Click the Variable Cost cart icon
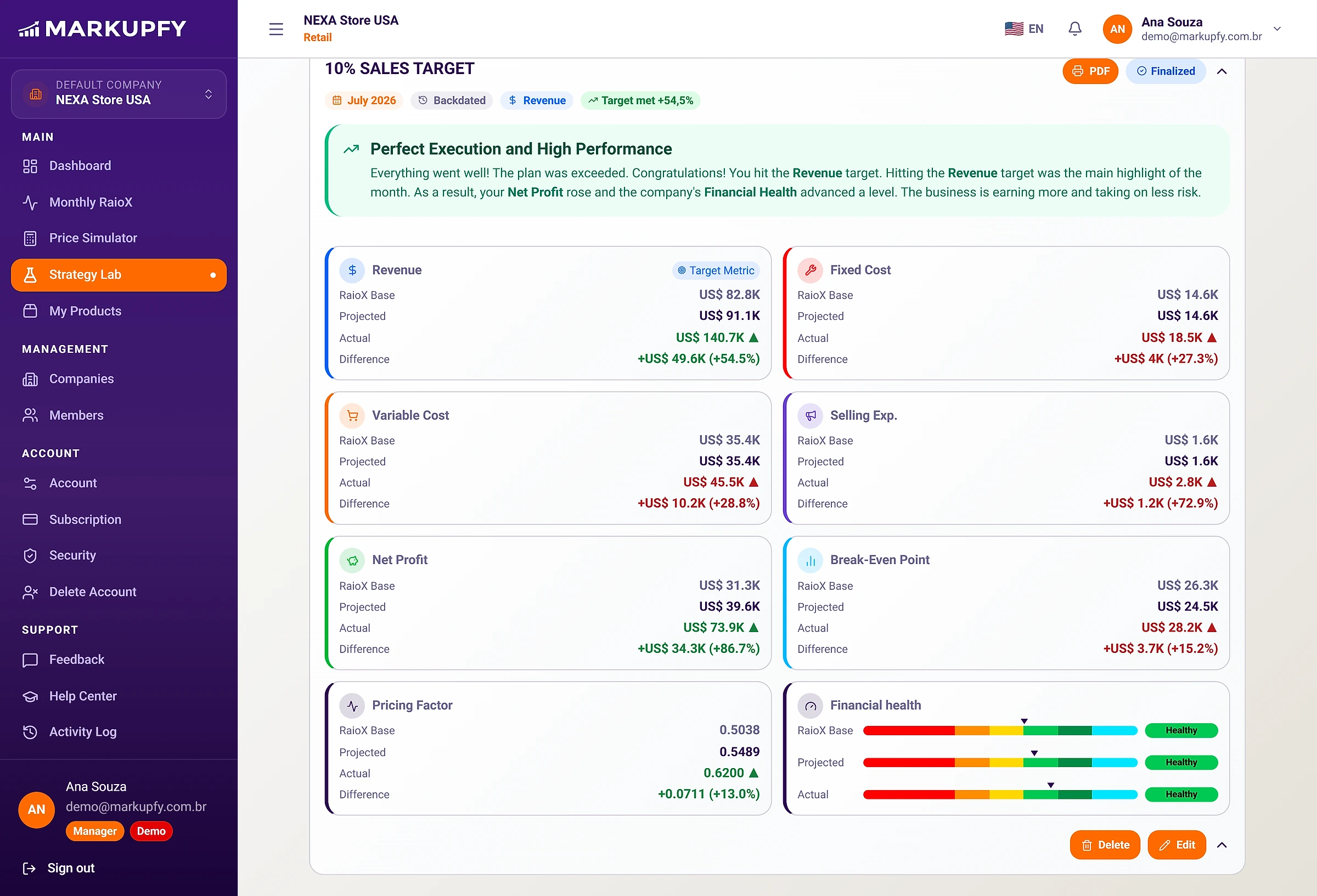 click(352, 415)
